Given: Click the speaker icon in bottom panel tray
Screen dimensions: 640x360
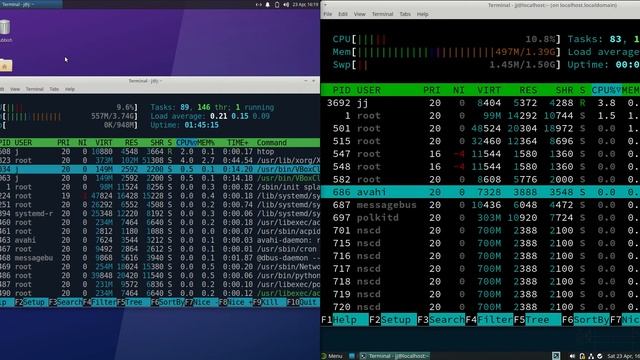Looking at the screenshot, I should [x=572, y=356].
